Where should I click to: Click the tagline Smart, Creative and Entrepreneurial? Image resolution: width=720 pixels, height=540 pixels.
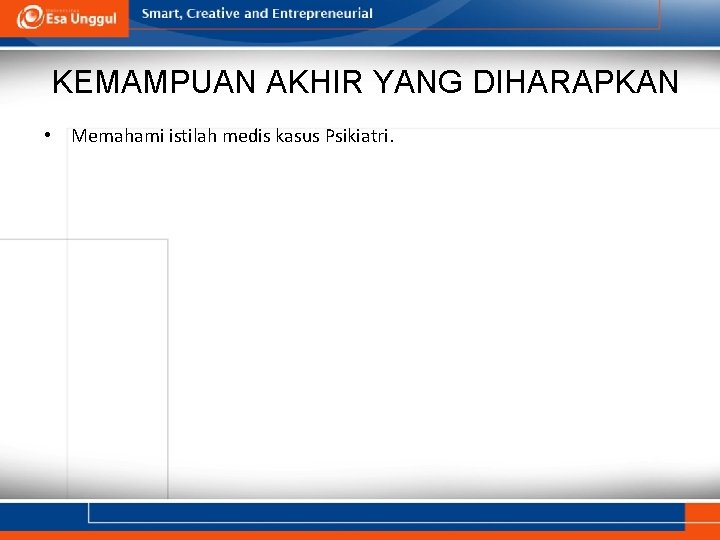pyautogui.click(x=257, y=13)
